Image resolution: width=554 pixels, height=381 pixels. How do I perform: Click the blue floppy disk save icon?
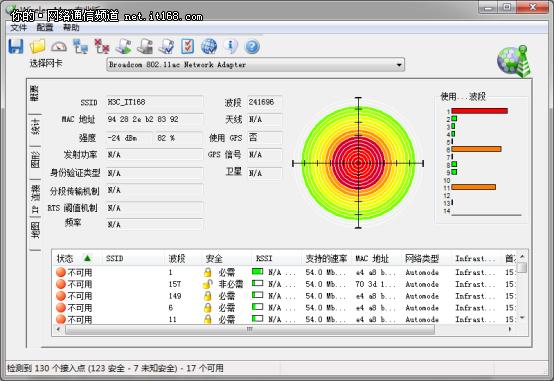[16, 46]
